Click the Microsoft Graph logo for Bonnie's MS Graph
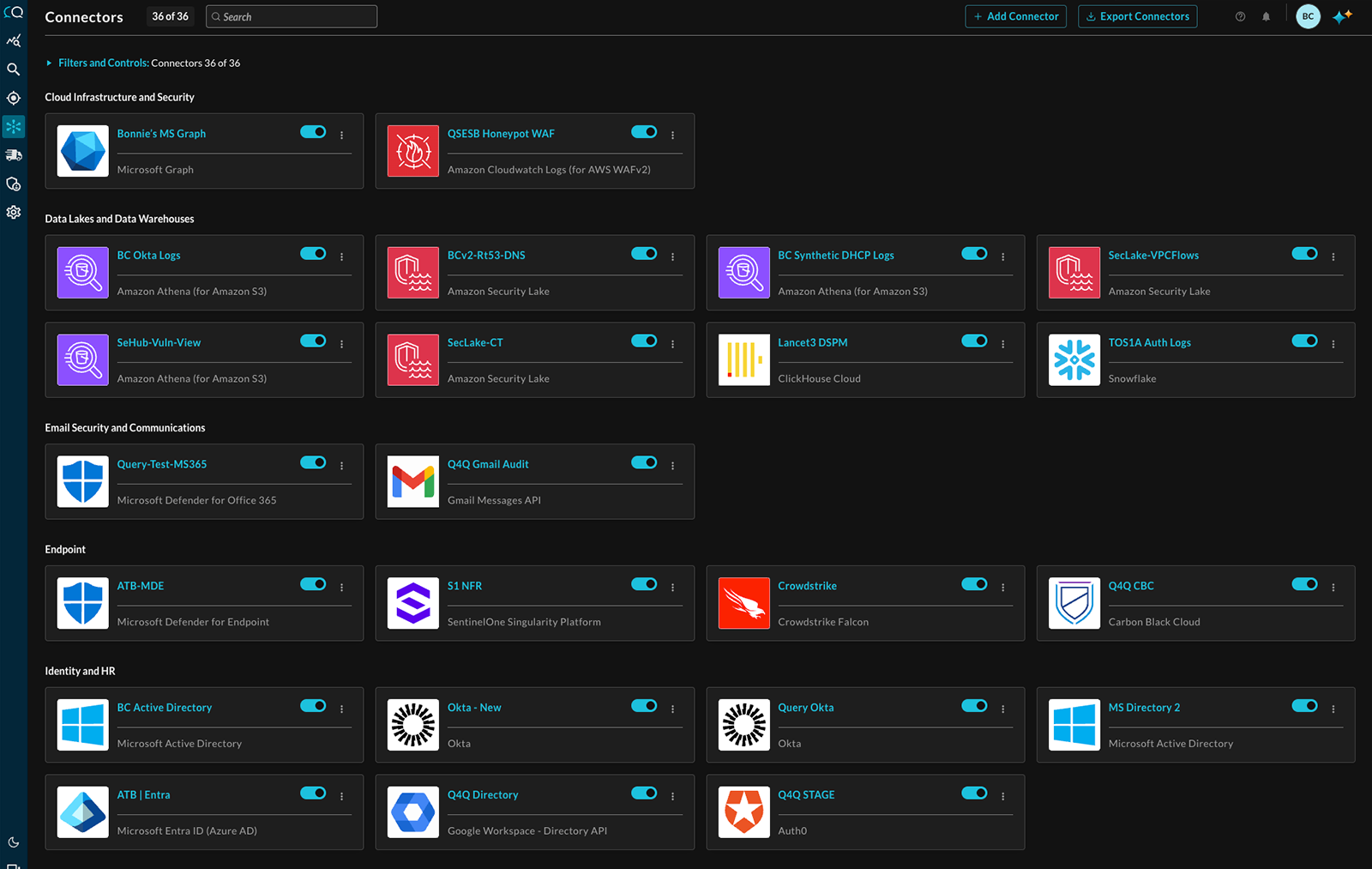 coord(82,151)
